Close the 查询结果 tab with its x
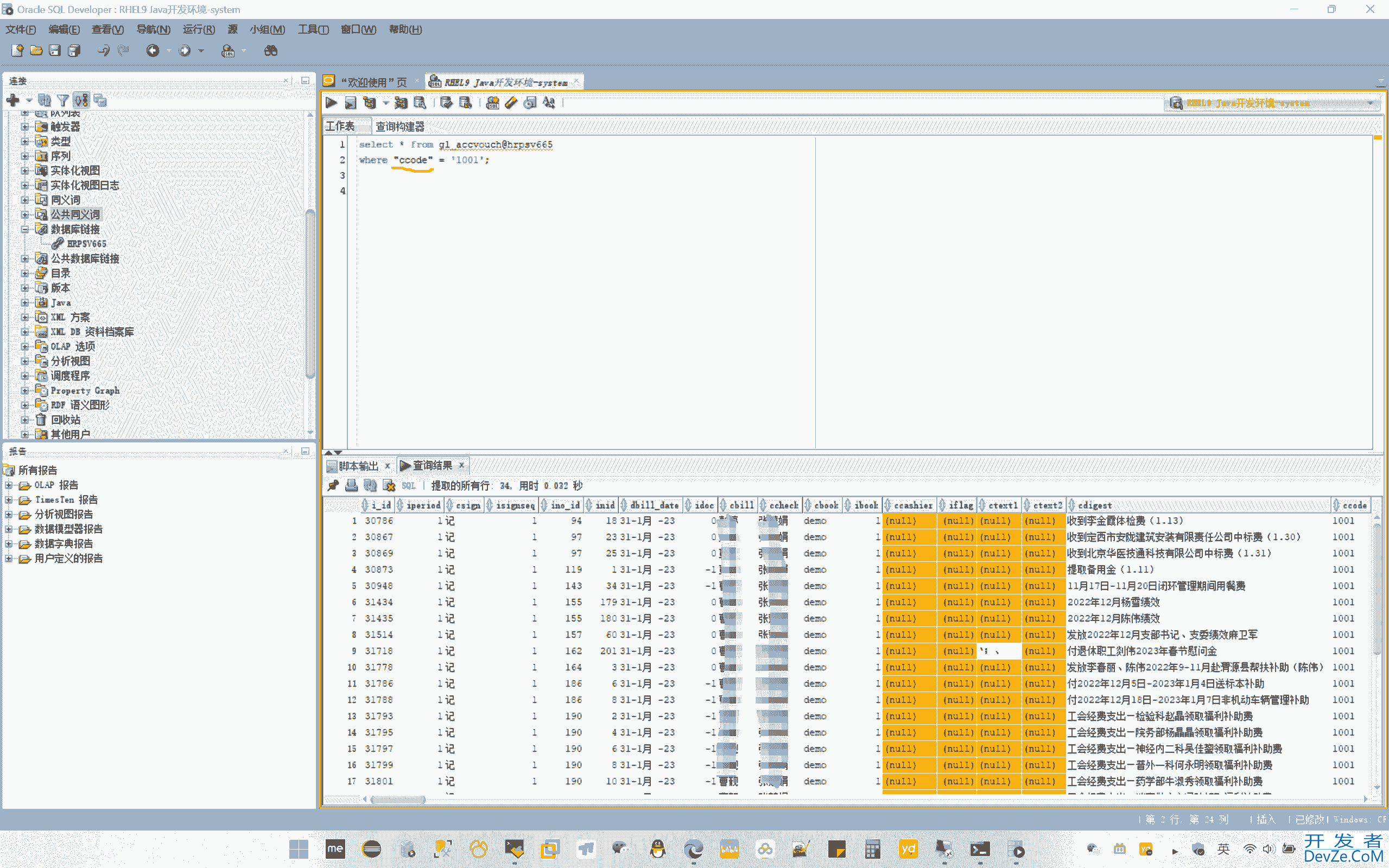 tap(461, 465)
